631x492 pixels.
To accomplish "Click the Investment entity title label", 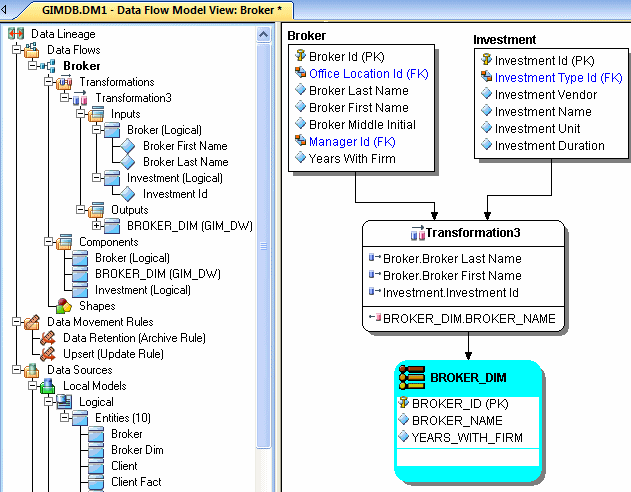I will [x=504, y=39].
